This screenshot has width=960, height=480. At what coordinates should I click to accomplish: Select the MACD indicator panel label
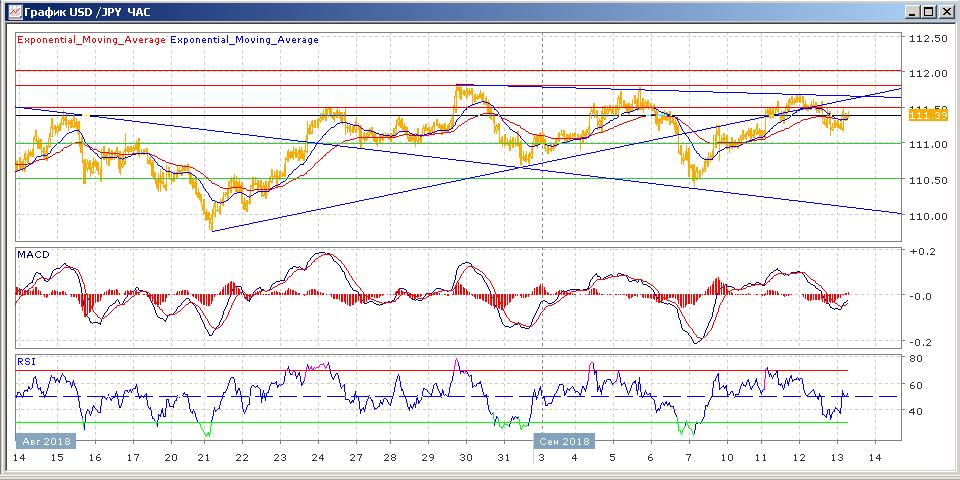coord(32,256)
